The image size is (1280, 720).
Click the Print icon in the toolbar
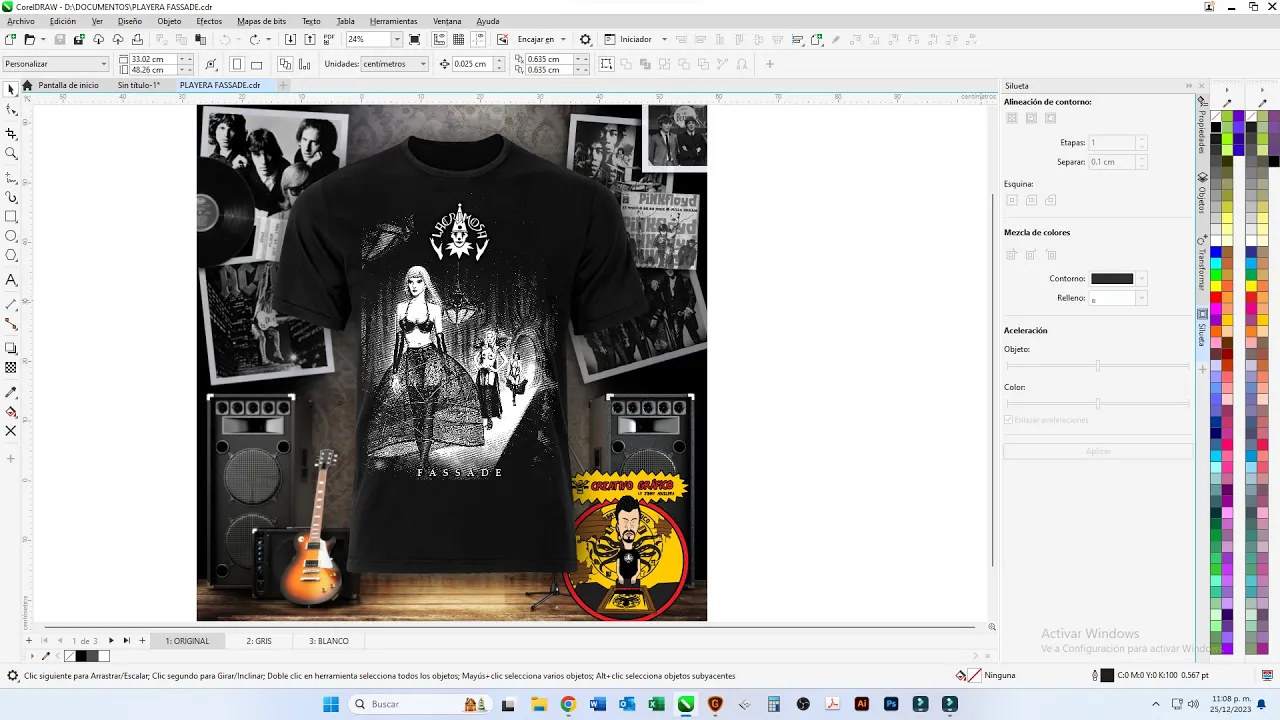tap(137, 39)
